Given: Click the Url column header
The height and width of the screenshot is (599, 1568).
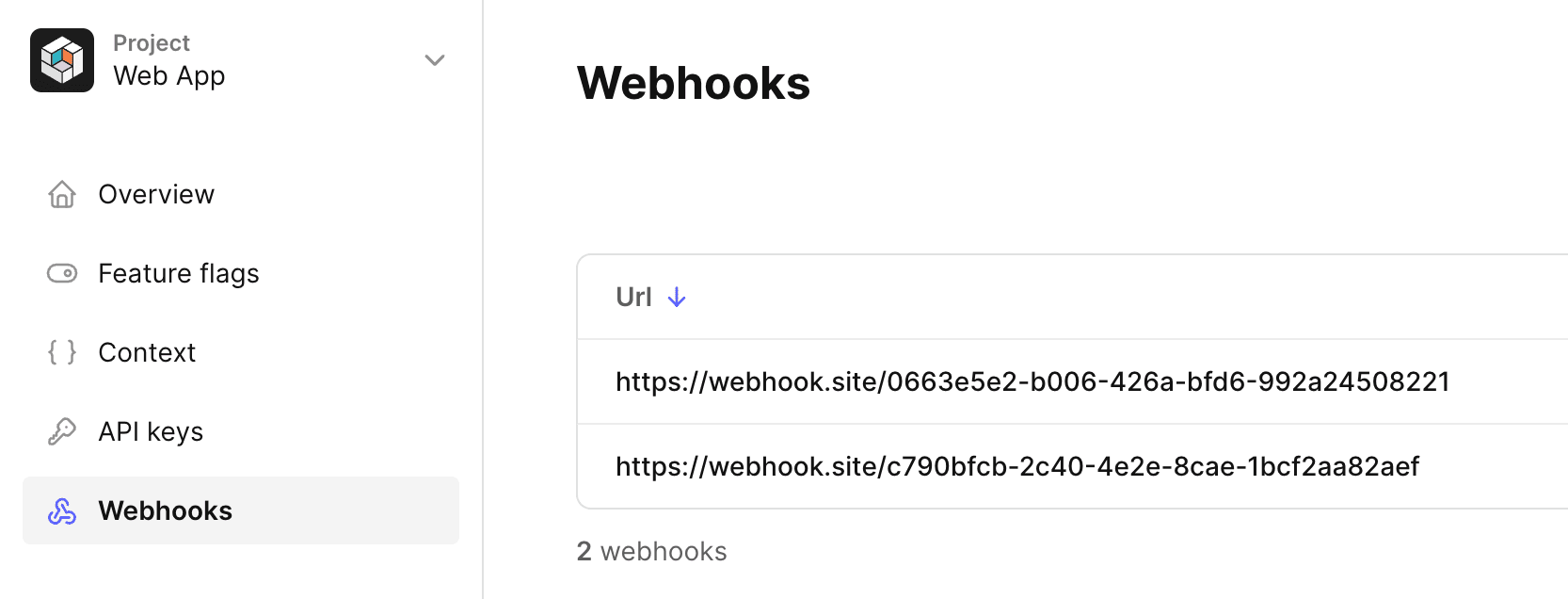Looking at the screenshot, I should (x=633, y=296).
